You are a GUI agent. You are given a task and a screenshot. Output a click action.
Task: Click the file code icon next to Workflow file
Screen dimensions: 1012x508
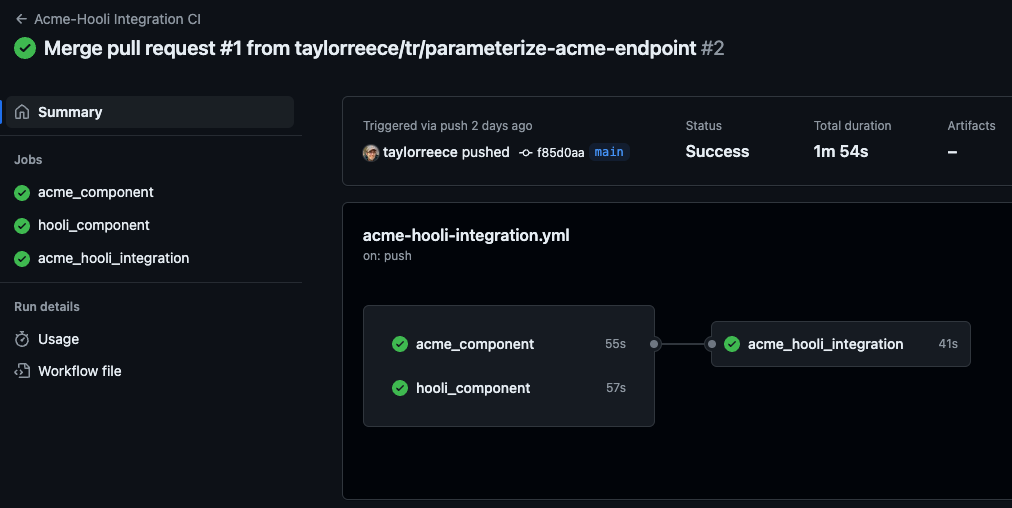[x=22, y=371]
